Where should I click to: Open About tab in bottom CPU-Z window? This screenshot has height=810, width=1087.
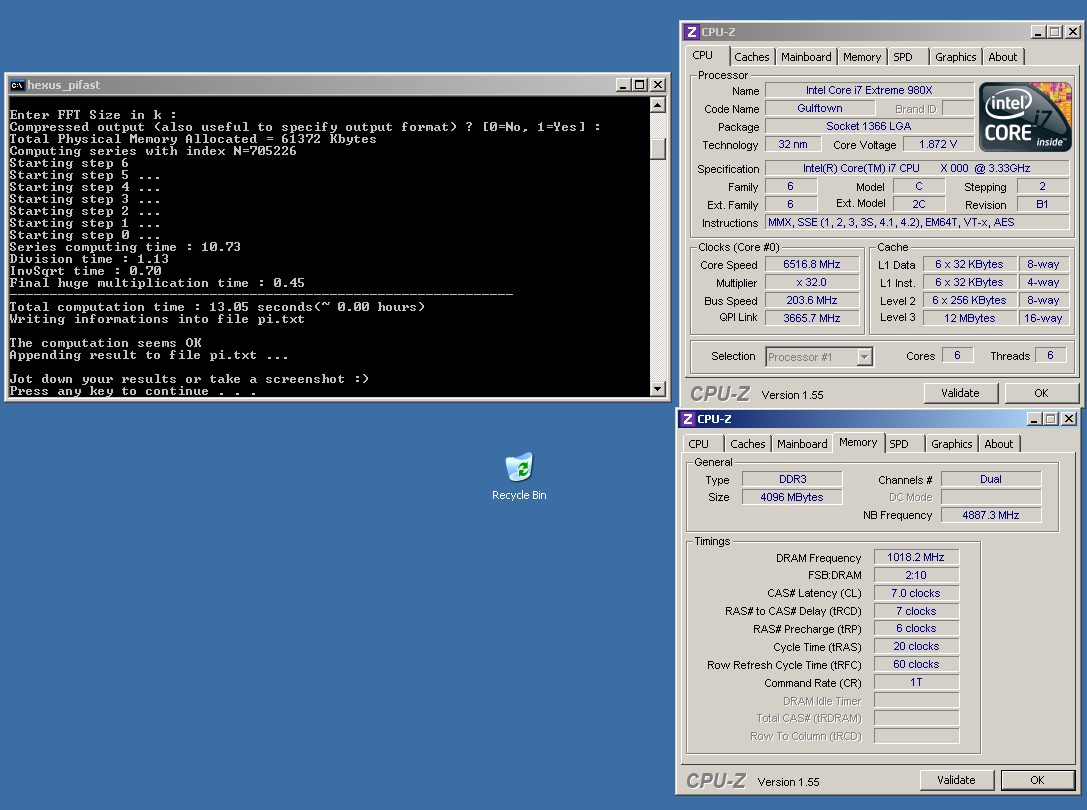(998, 444)
